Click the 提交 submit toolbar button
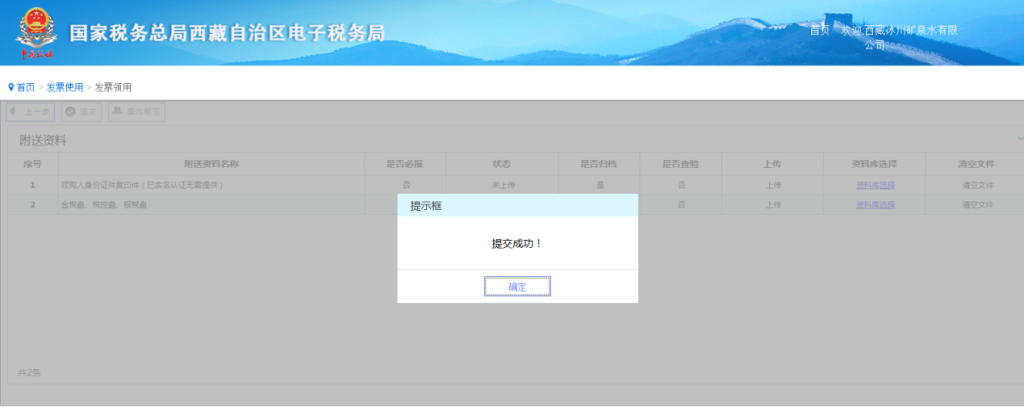1024x407 pixels. pyautogui.click(x=82, y=112)
